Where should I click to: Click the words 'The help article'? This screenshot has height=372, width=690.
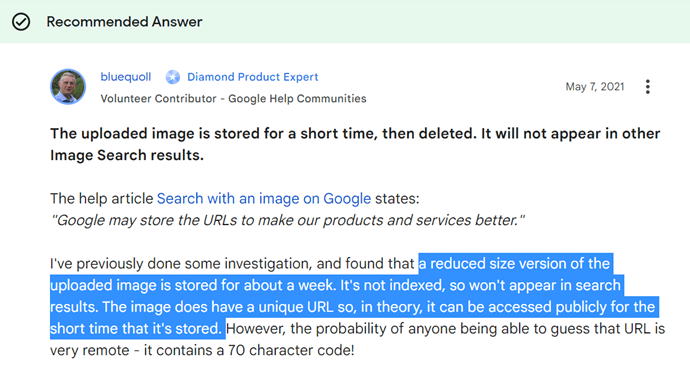pos(102,199)
